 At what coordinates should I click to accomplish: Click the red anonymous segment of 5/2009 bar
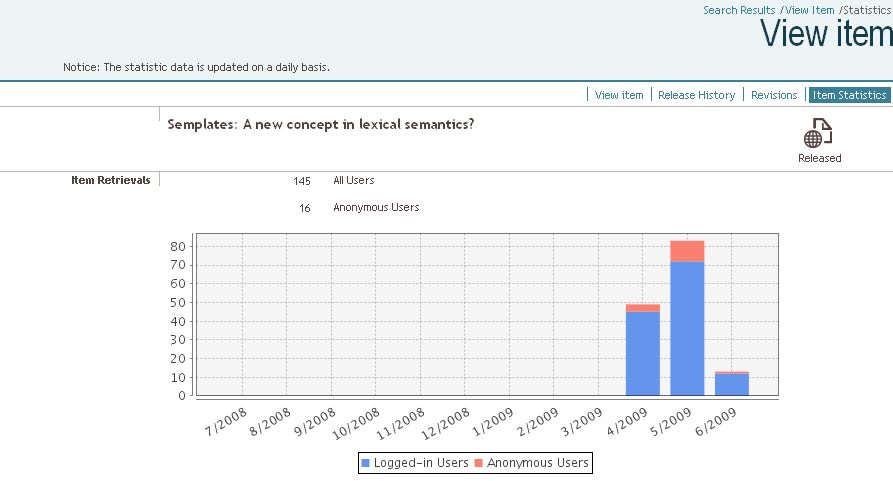(x=687, y=251)
